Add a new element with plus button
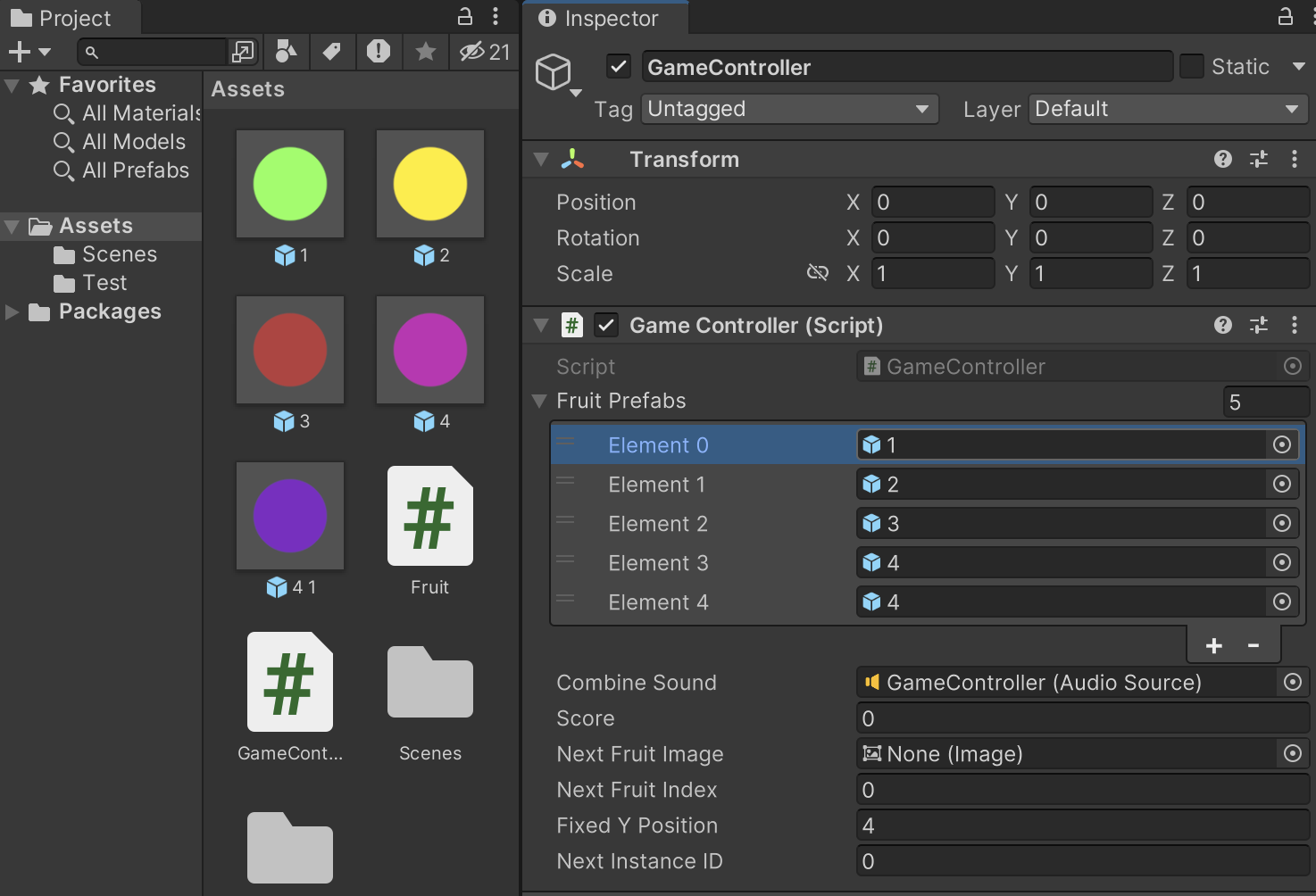Viewport: 1316px width, 896px height. tap(1214, 645)
